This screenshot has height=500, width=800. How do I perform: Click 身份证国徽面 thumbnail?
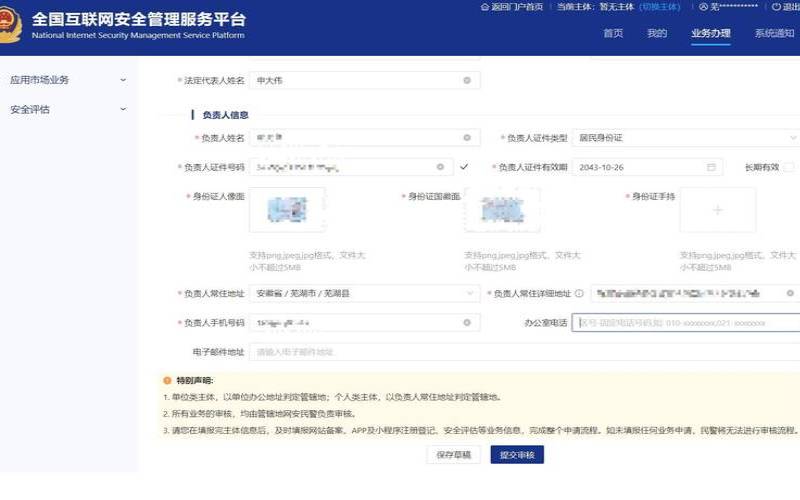pos(503,210)
